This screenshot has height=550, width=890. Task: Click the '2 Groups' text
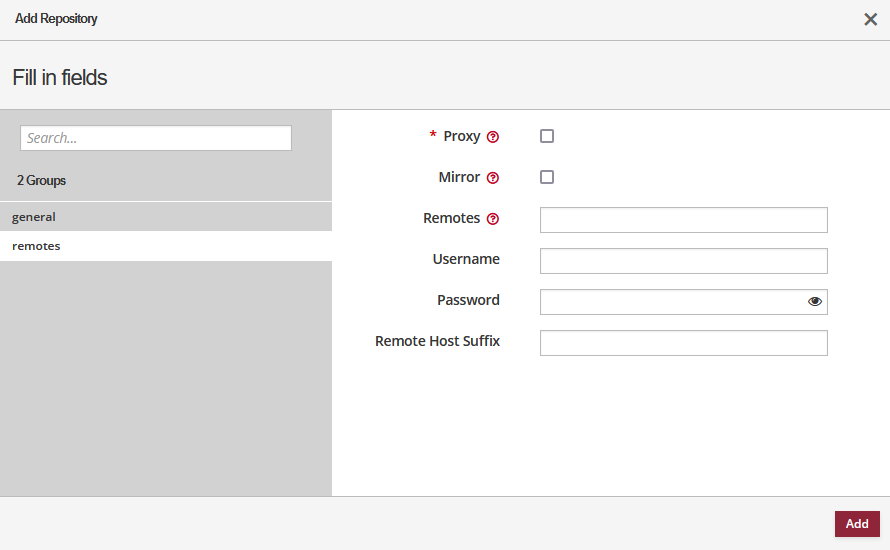(41, 180)
